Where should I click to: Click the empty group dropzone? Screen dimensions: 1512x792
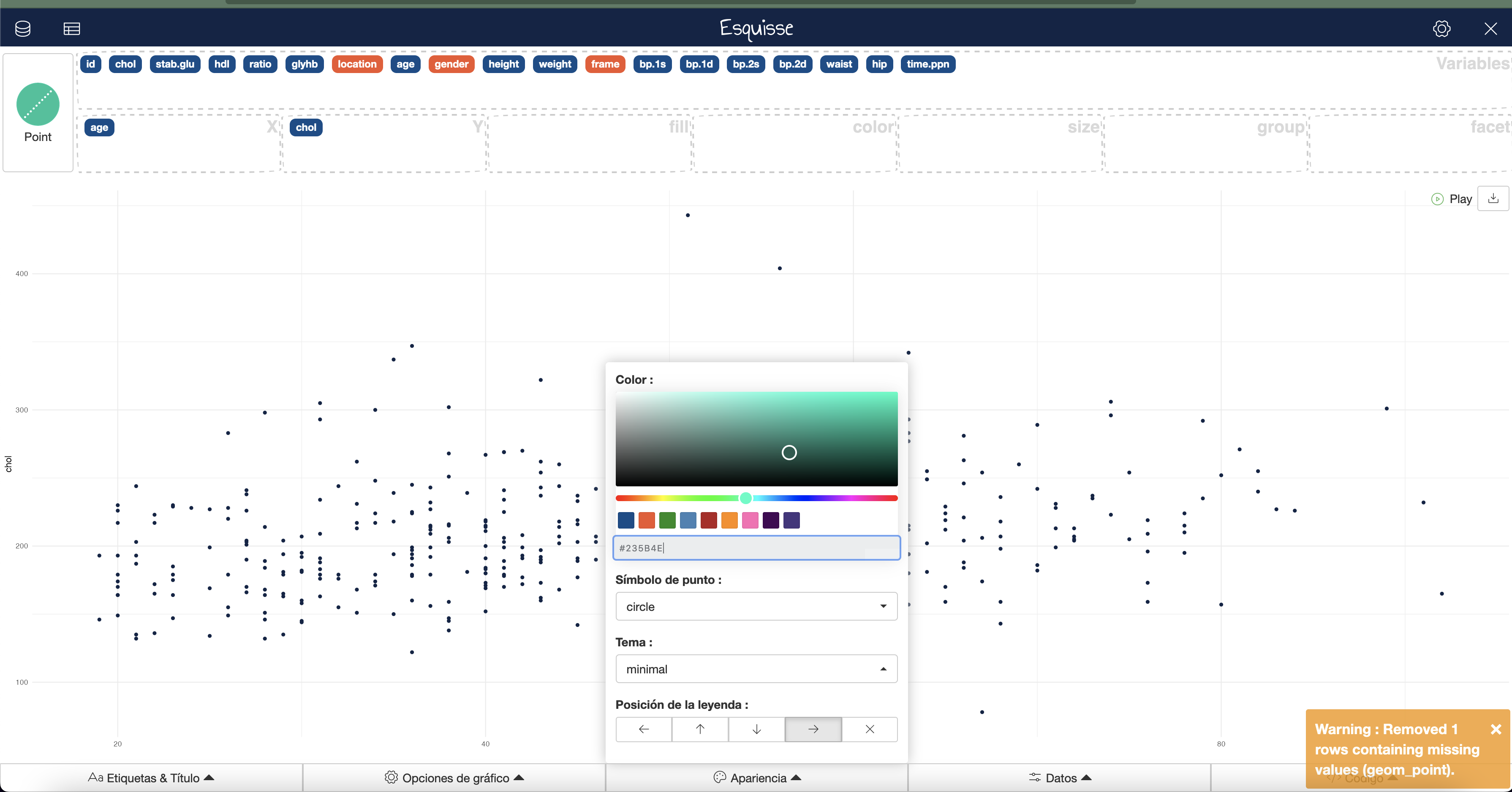pos(1206,143)
